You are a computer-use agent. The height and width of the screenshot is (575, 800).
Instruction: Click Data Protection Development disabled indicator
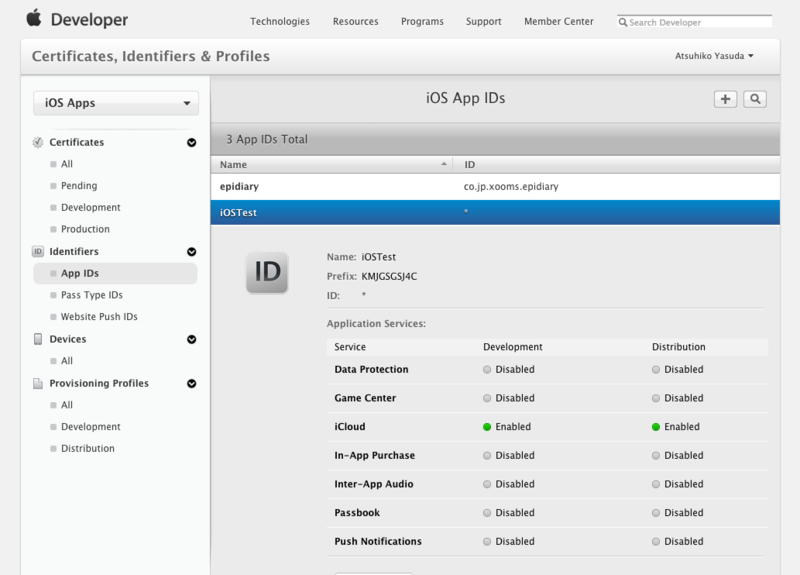487,369
